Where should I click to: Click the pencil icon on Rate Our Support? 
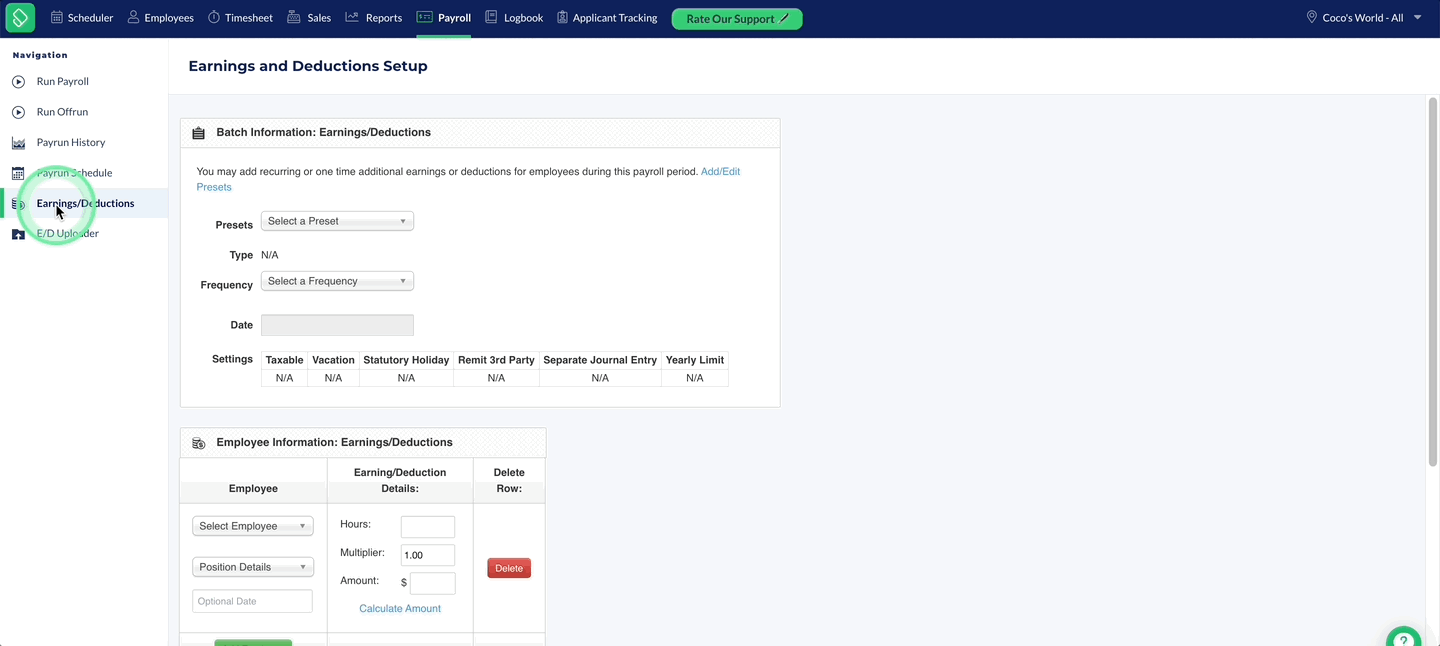[784, 18]
